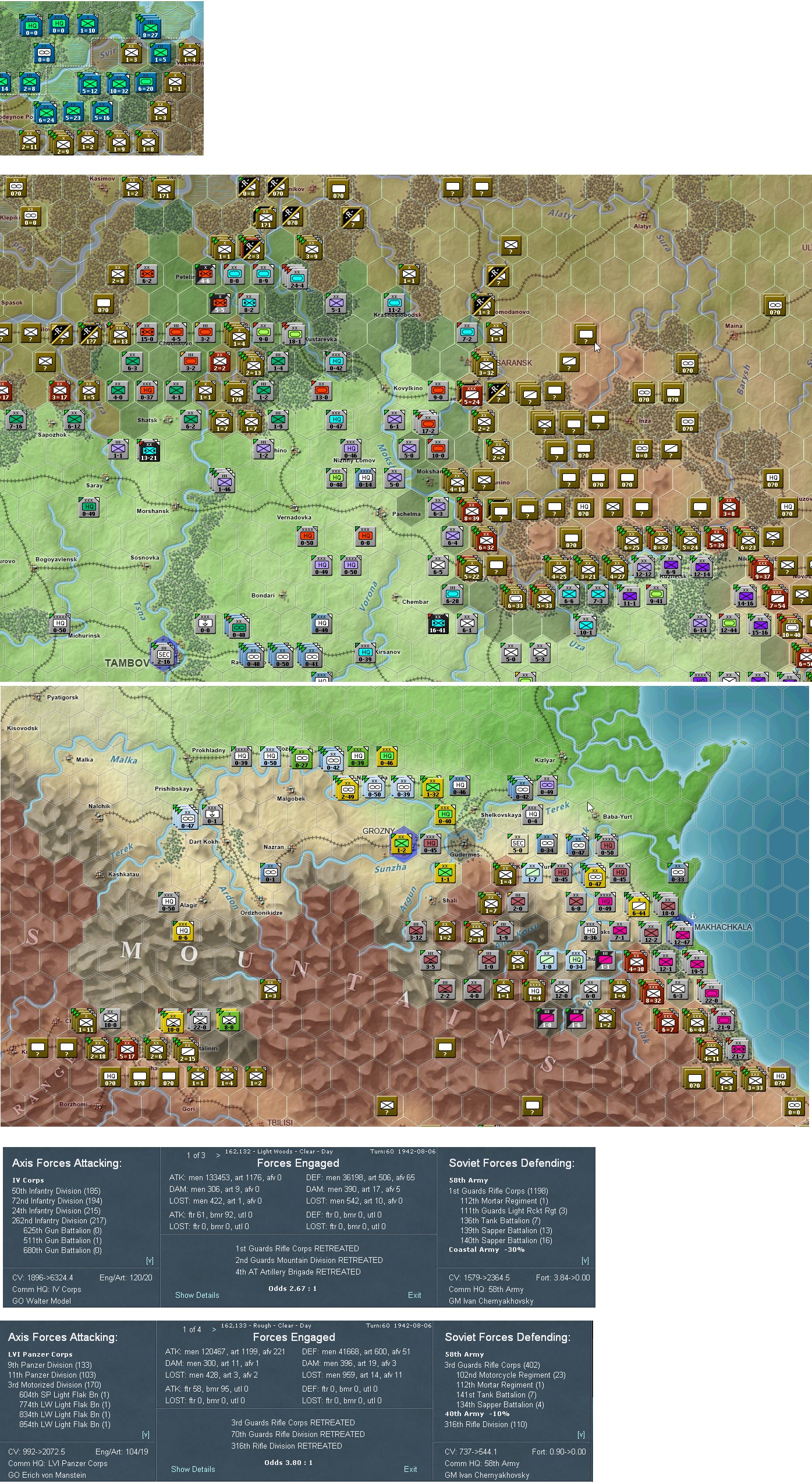812x1483 pixels.
Task: Select the yellow HQ 0-6 counter
Action: pos(183,930)
